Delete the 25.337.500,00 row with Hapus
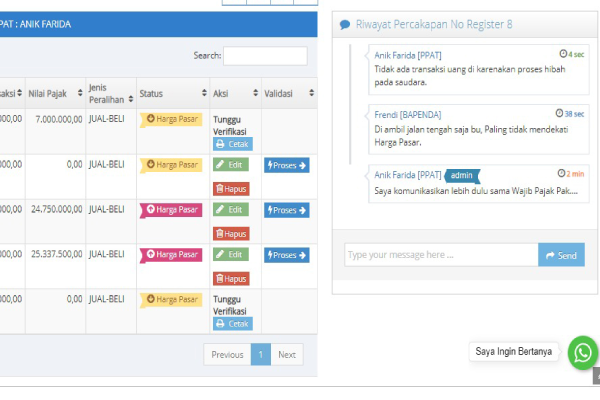 pos(230,278)
